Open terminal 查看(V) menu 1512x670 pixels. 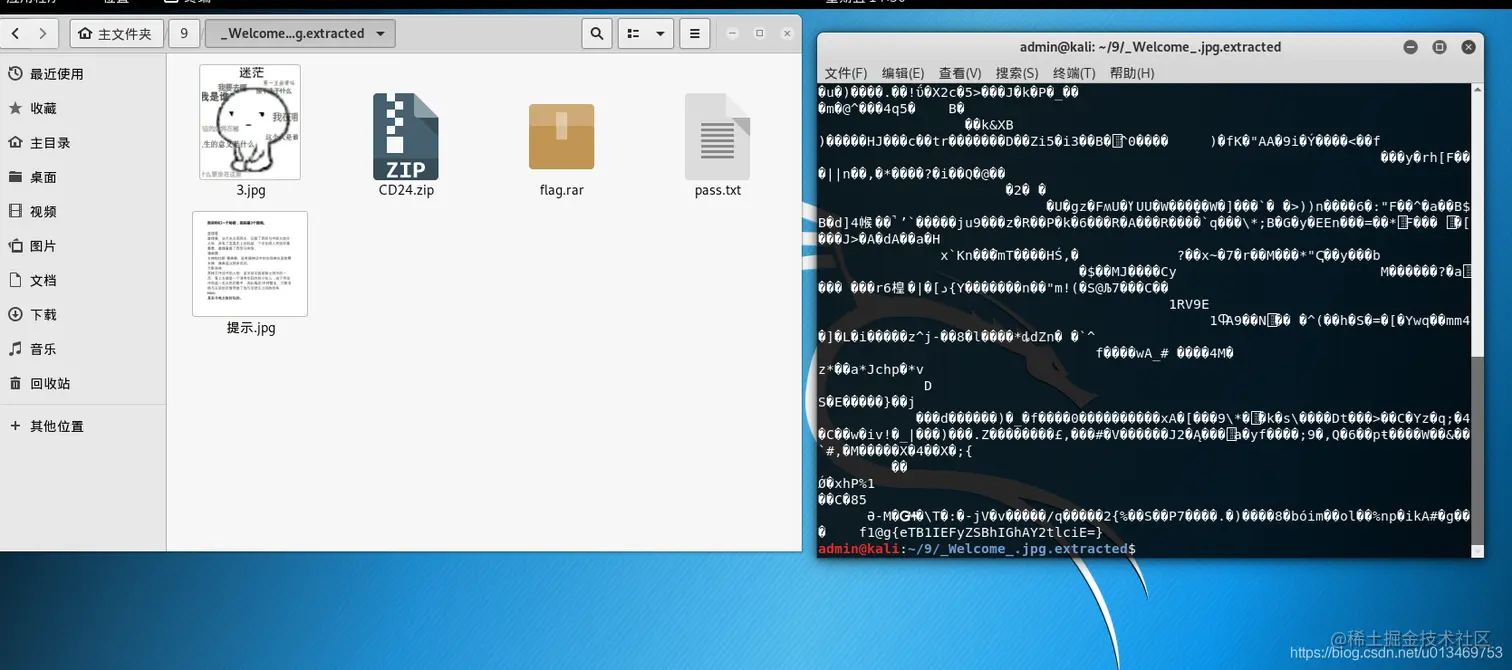[x=960, y=73]
